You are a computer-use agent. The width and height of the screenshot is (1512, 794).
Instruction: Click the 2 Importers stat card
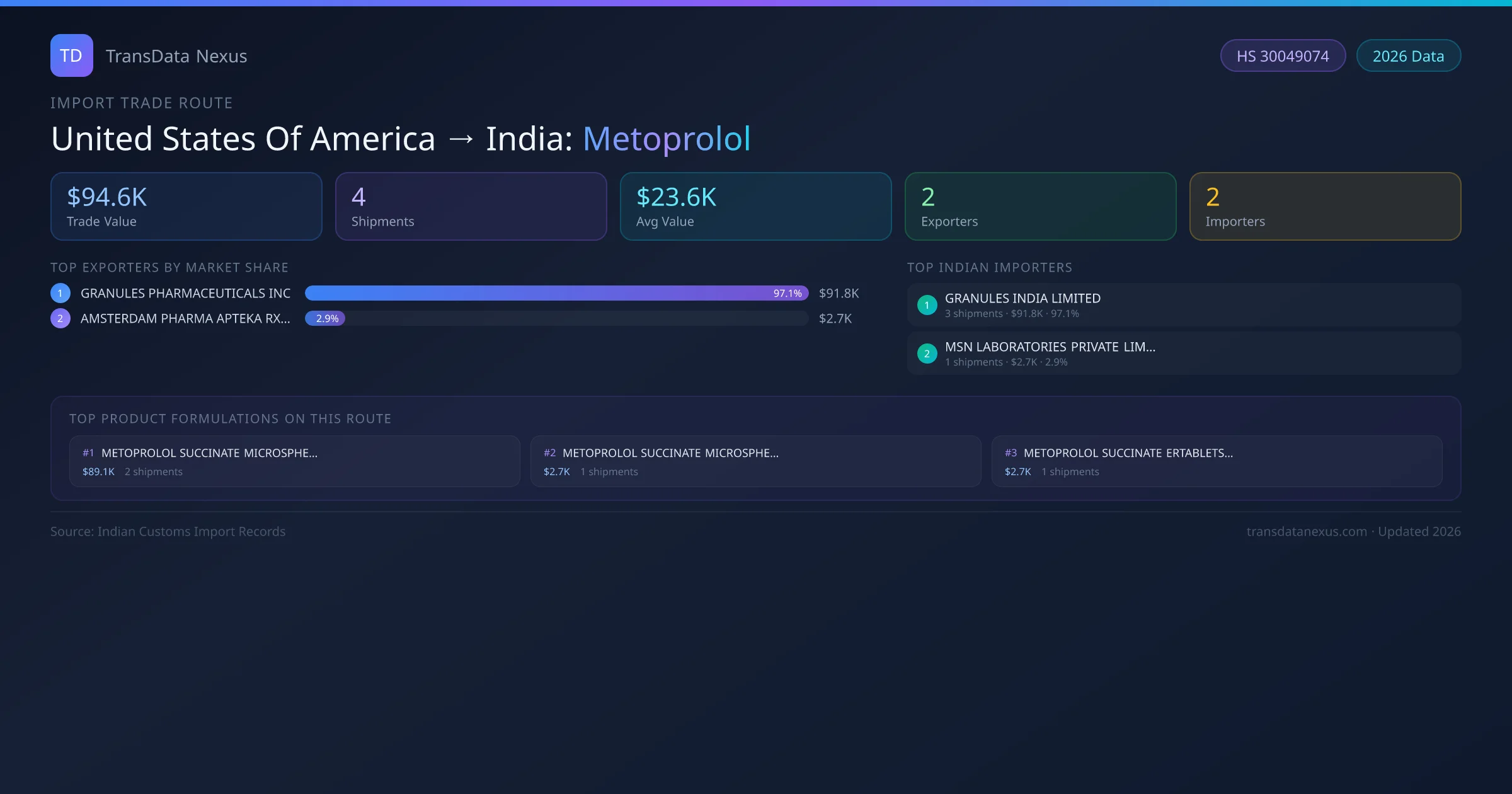1325,206
